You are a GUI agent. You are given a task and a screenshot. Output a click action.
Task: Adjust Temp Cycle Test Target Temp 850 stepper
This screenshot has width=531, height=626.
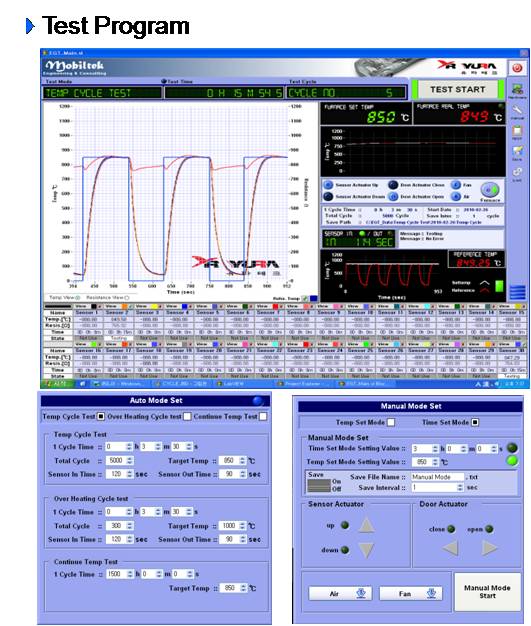click(242, 461)
